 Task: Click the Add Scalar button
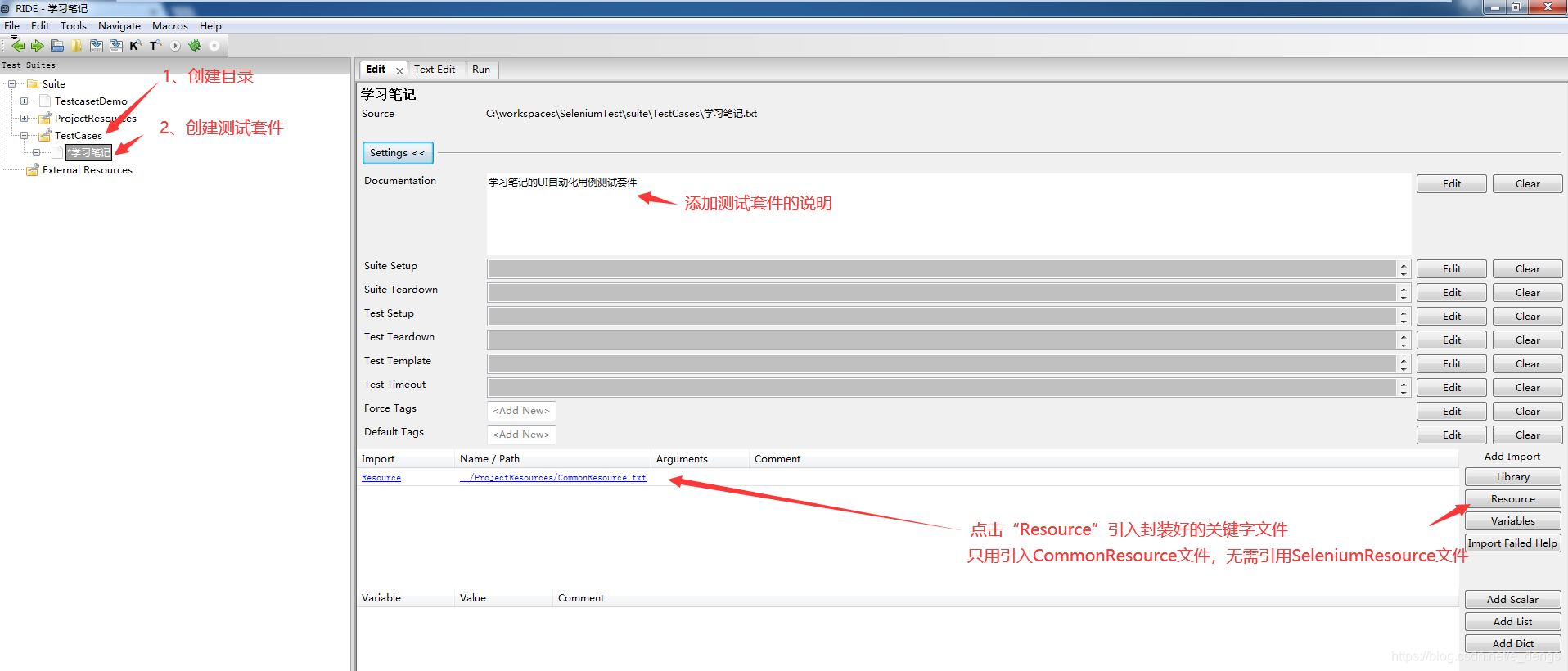click(1513, 600)
